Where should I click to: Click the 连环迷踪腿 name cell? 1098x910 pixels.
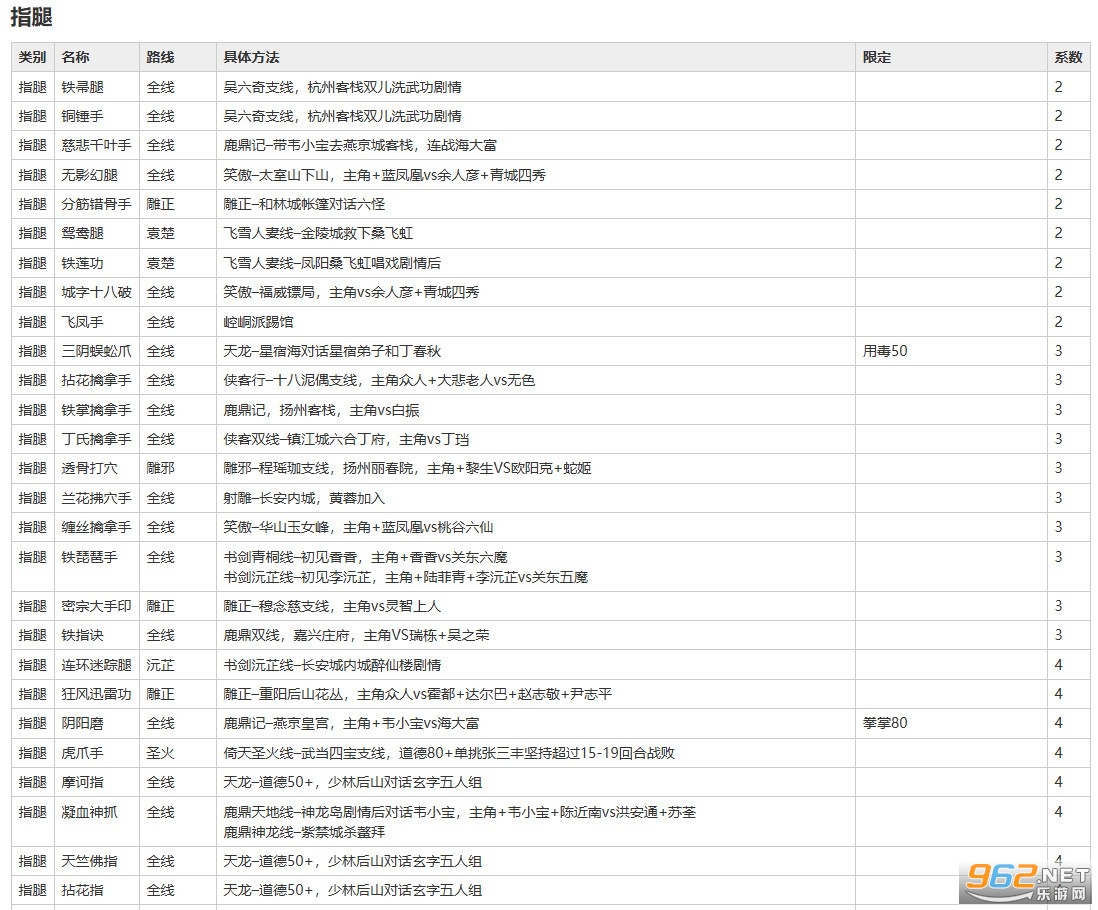pyautogui.click(x=97, y=665)
